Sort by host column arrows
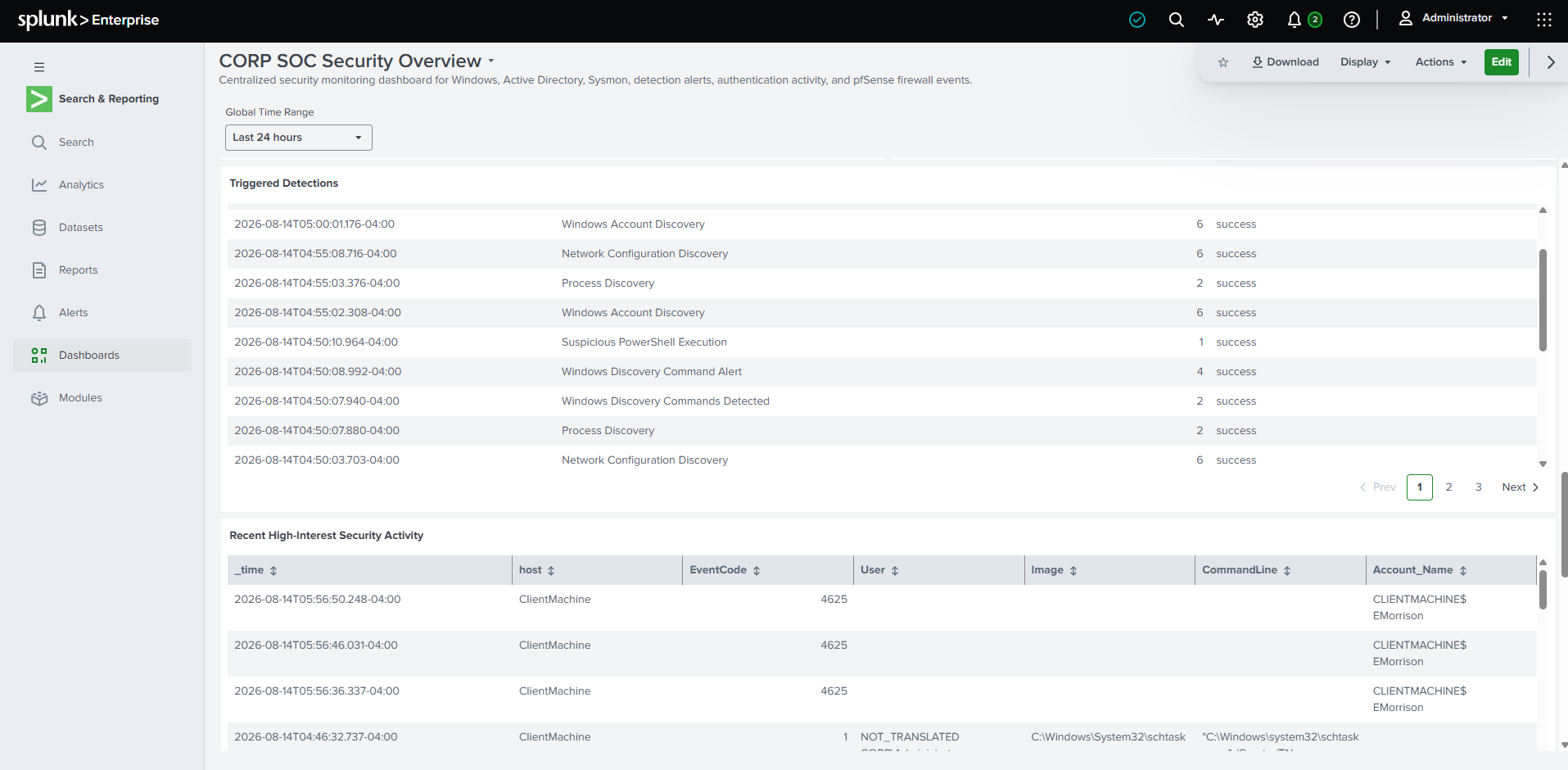Image resolution: width=1568 pixels, height=770 pixels. pos(551,571)
